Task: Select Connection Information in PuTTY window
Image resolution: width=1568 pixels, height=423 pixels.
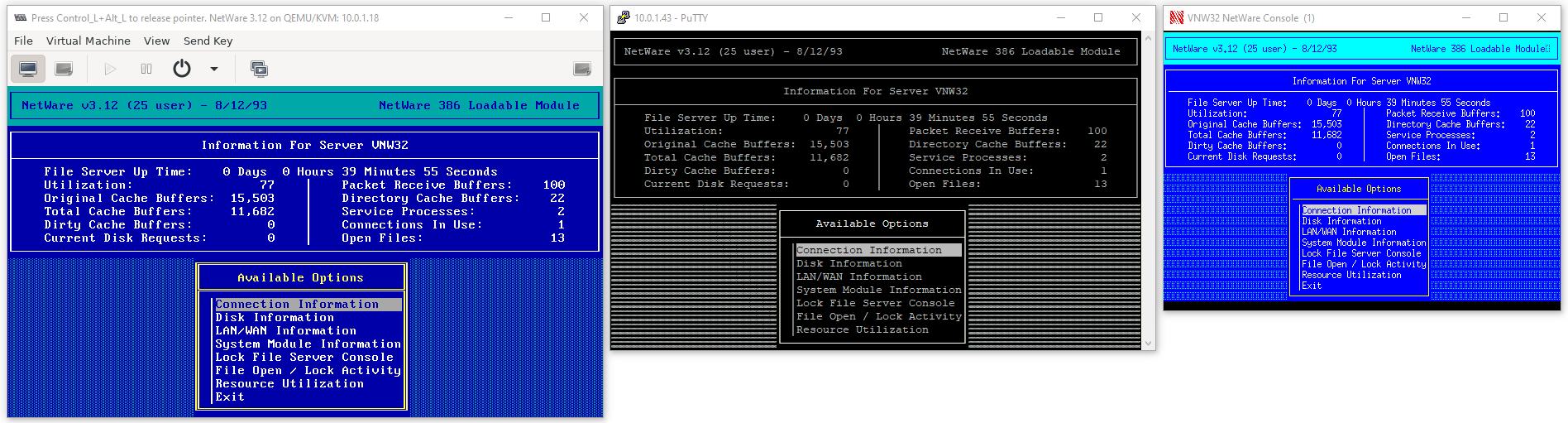Action: 878,250
